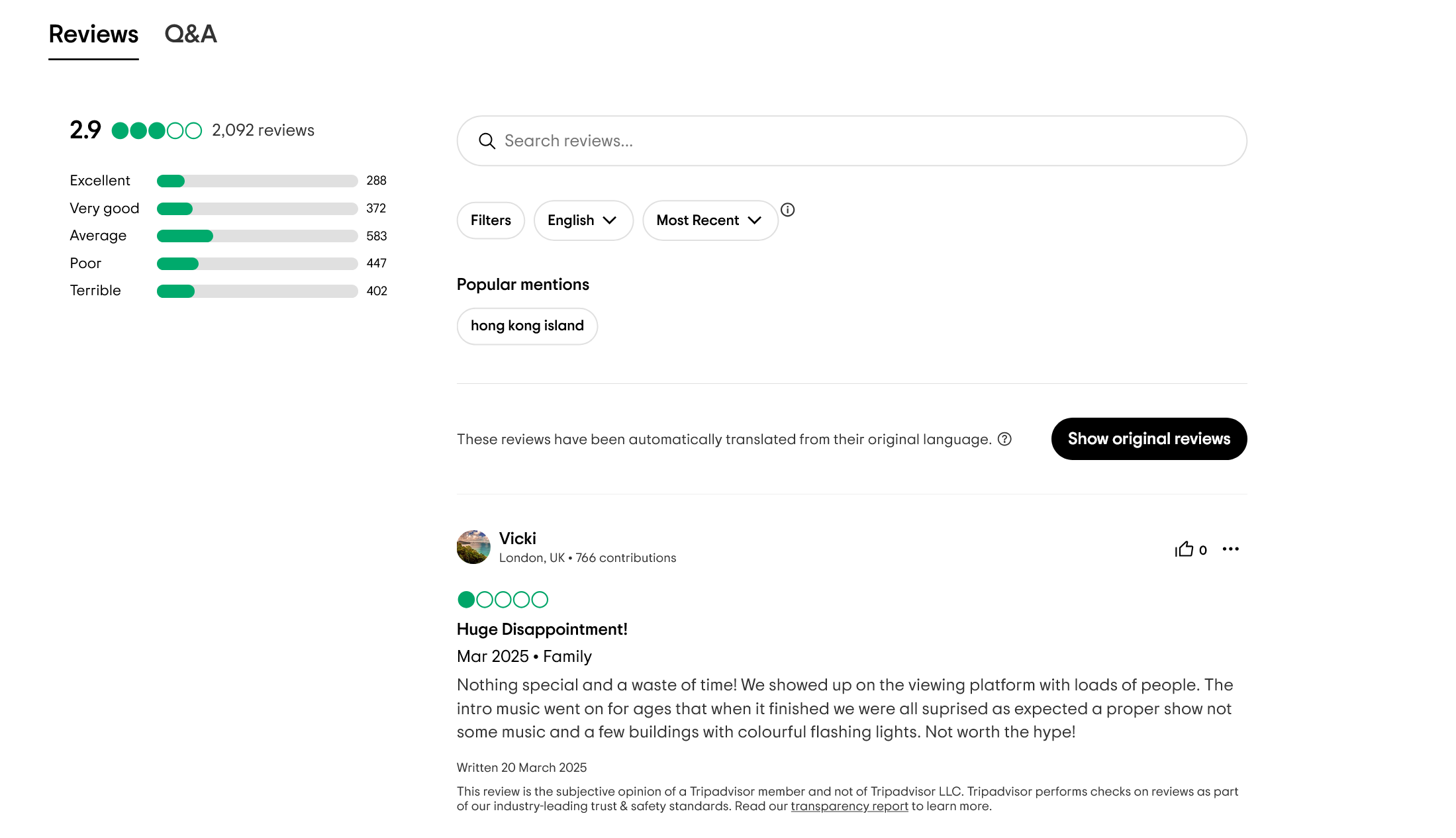Screen dimensions: 1456x838
Task: Click into the Search reviews field
Action: click(851, 141)
